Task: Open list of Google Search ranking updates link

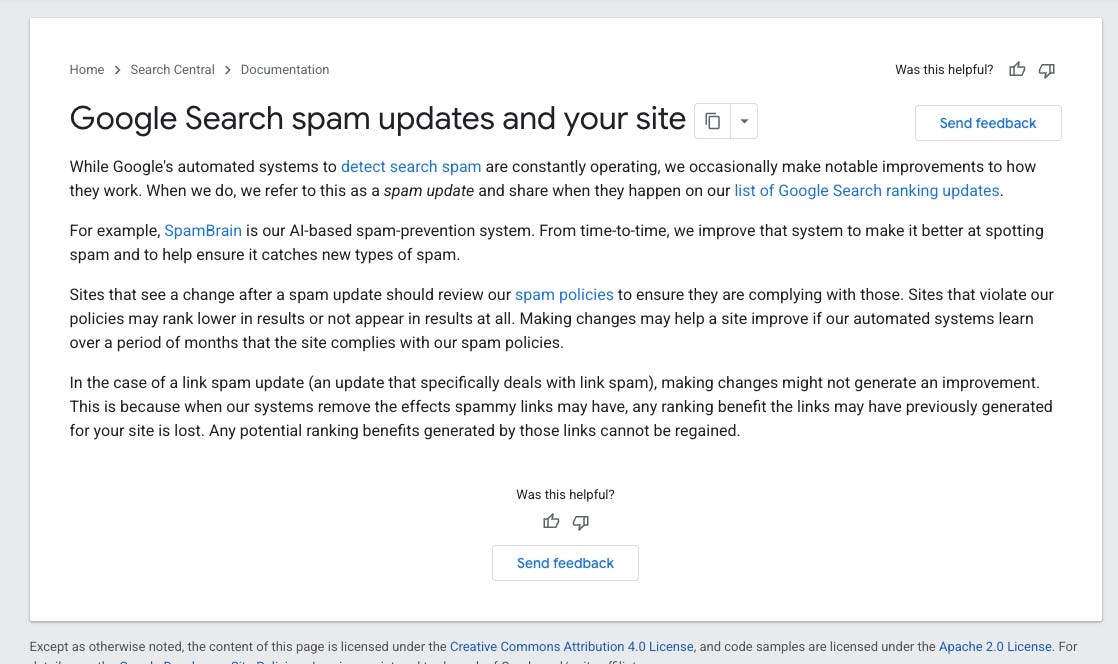Action: (x=866, y=190)
